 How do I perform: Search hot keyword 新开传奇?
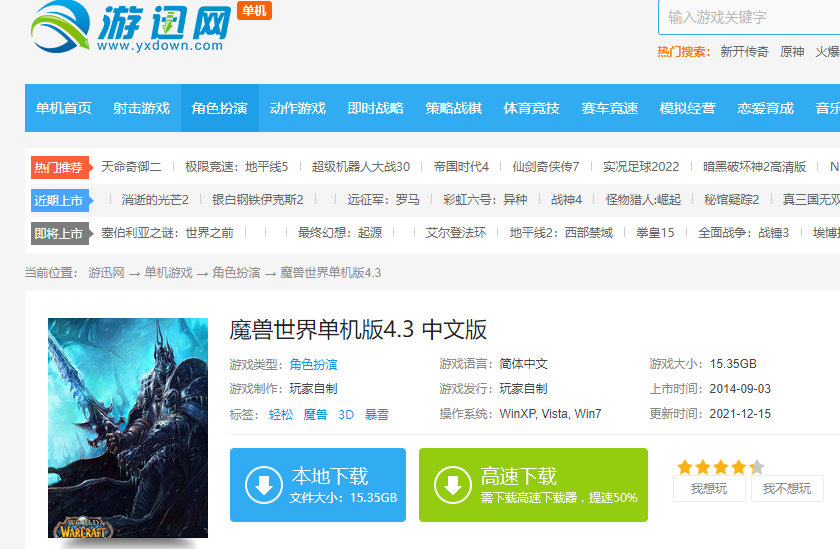[744, 51]
